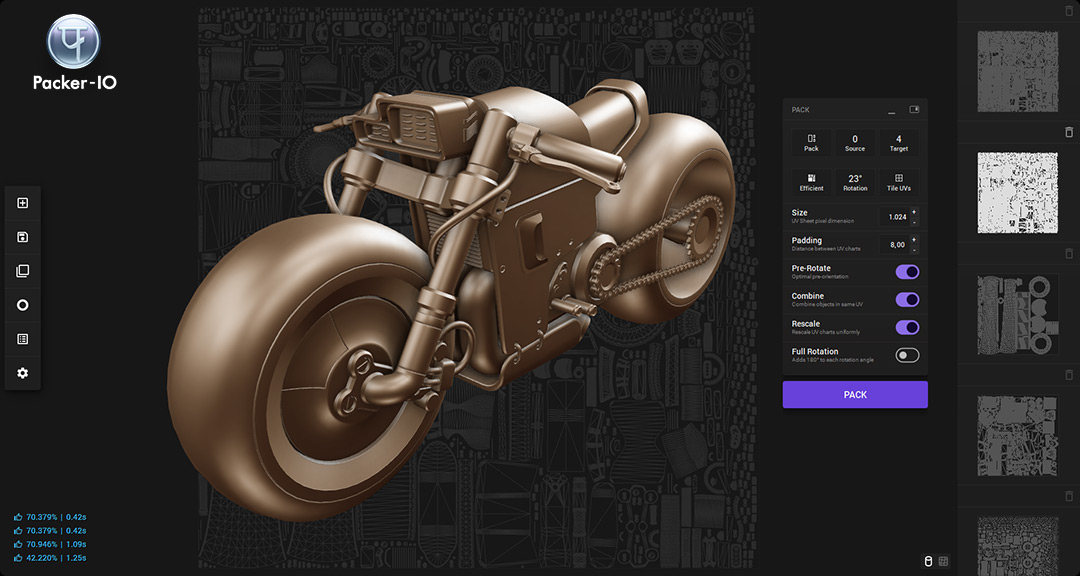Select the Tile UVs option

click(x=899, y=182)
